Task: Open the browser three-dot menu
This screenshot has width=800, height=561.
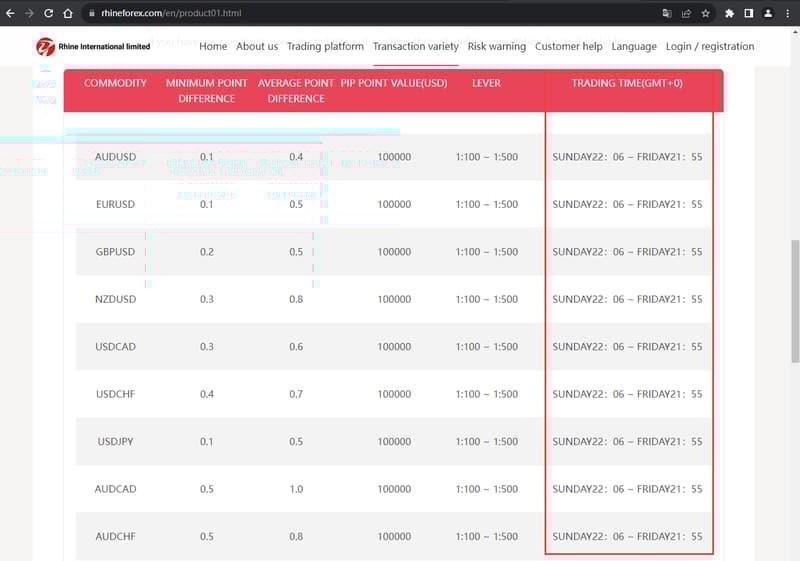Action: point(787,13)
